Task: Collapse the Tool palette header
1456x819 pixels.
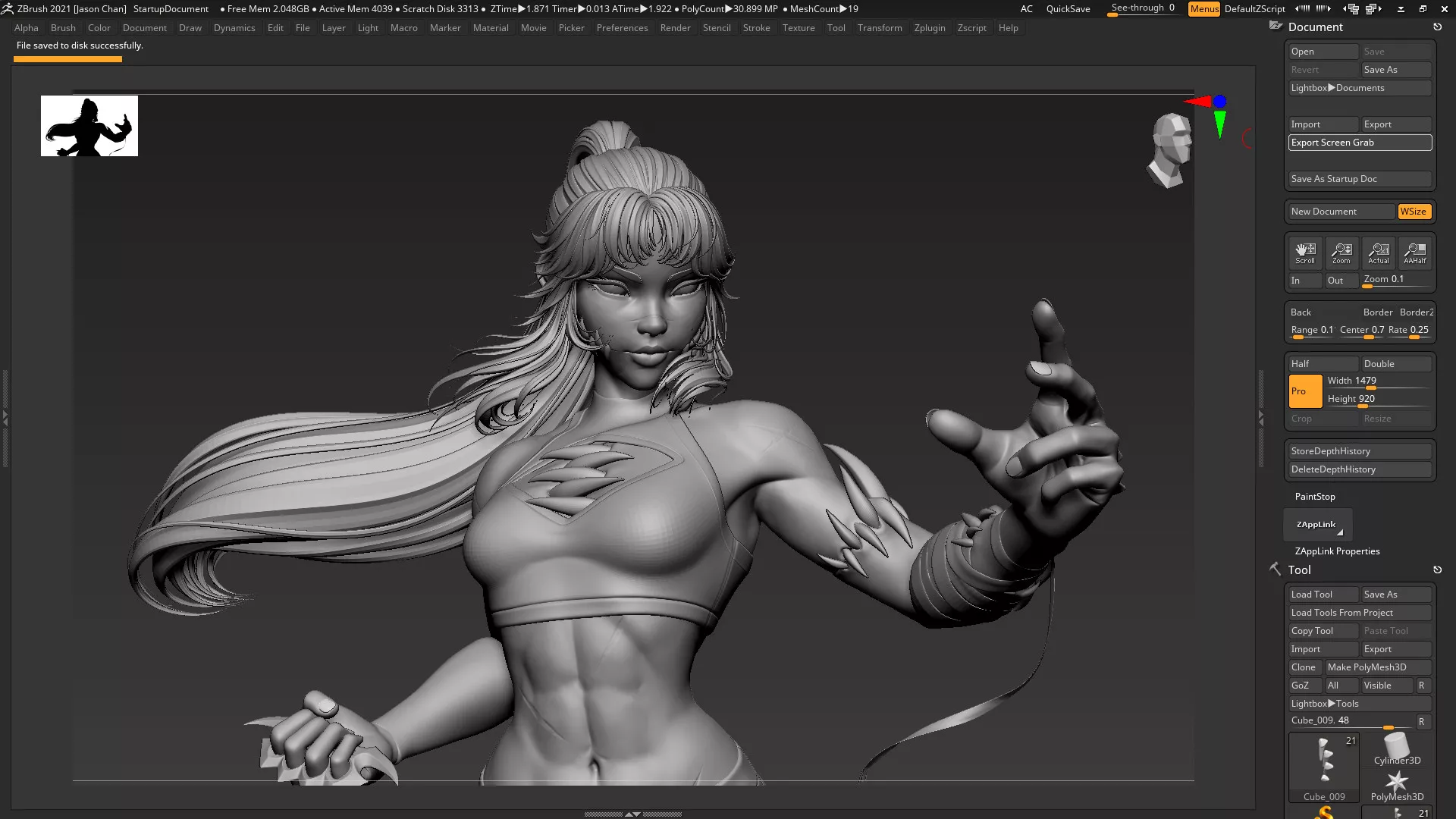Action: tap(1299, 570)
